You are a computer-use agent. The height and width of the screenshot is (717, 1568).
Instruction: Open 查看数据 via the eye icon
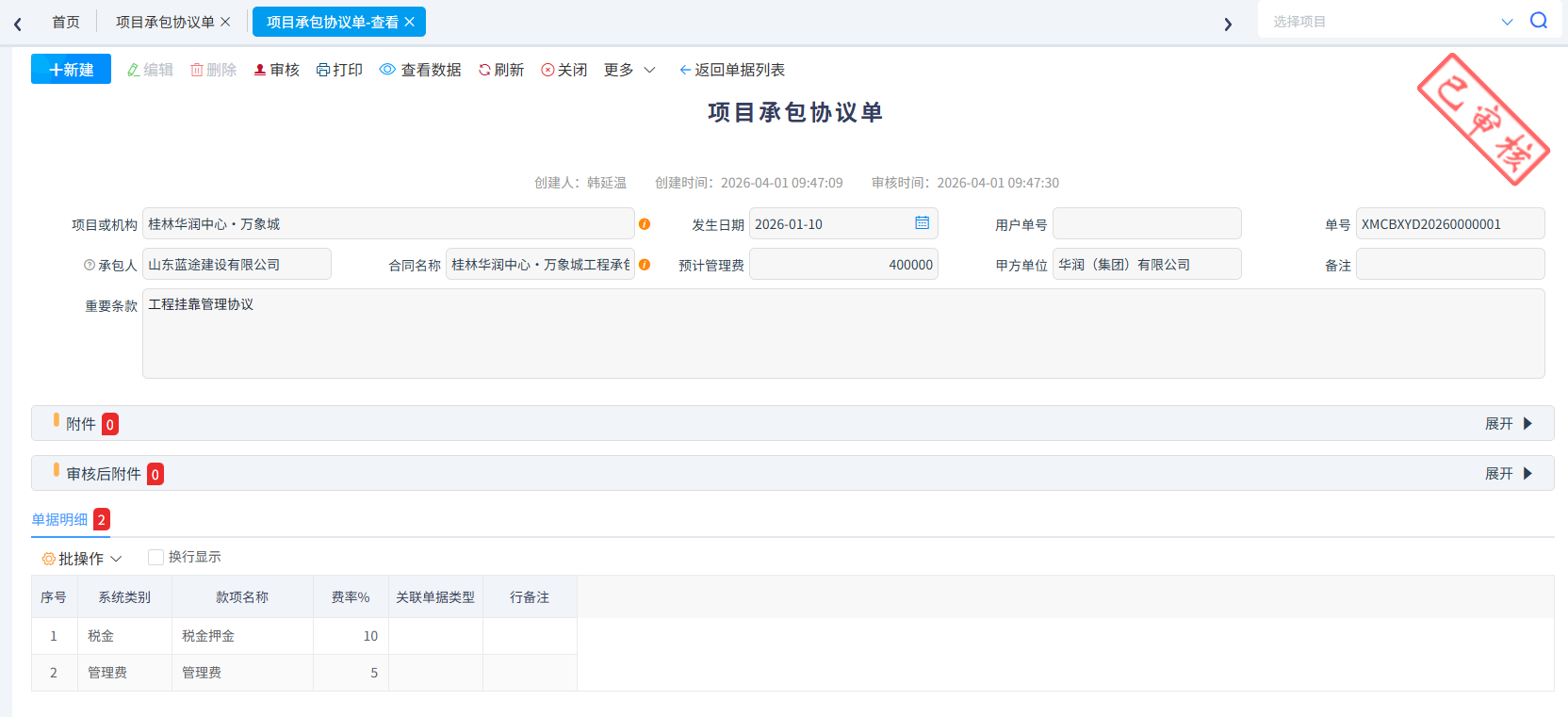pos(387,69)
